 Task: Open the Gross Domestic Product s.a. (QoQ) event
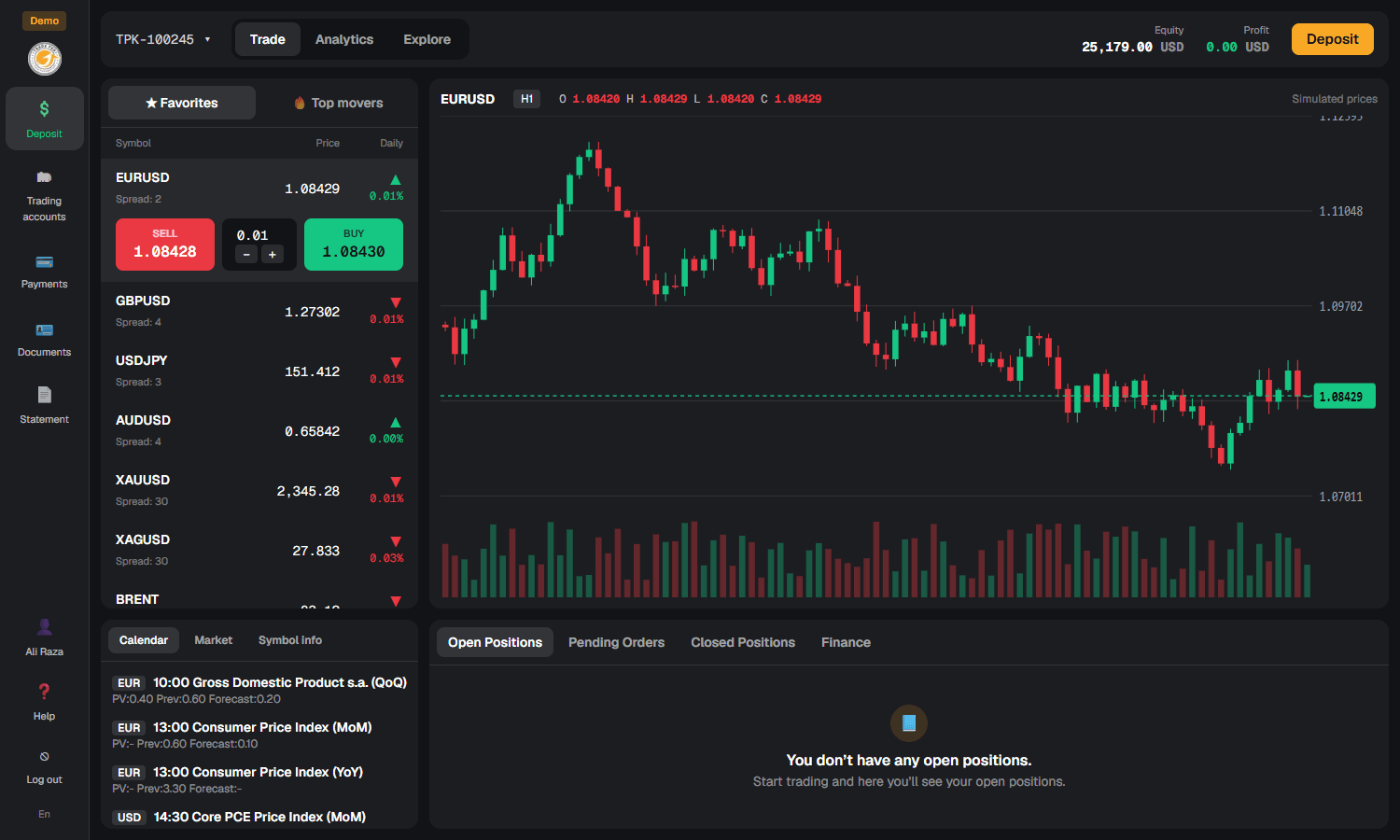pyautogui.click(x=259, y=691)
